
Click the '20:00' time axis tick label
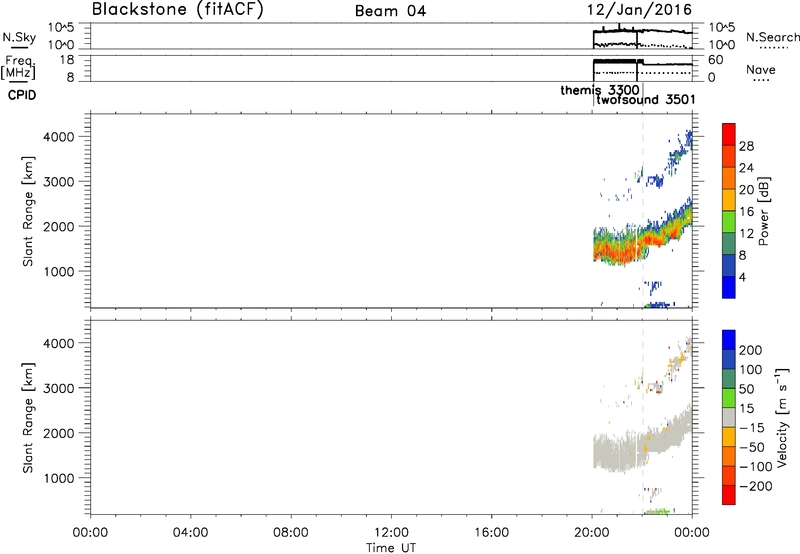[x=592, y=533]
